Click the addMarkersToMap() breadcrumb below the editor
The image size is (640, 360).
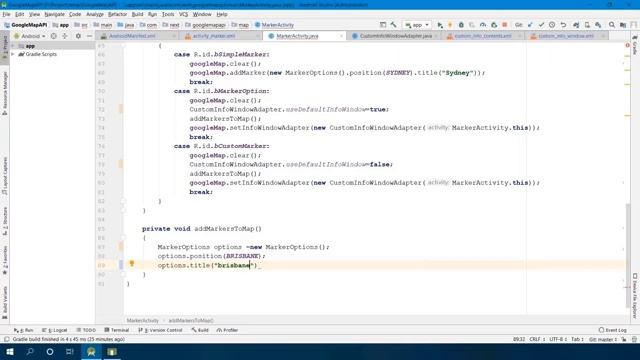click(x=191, y=321)
